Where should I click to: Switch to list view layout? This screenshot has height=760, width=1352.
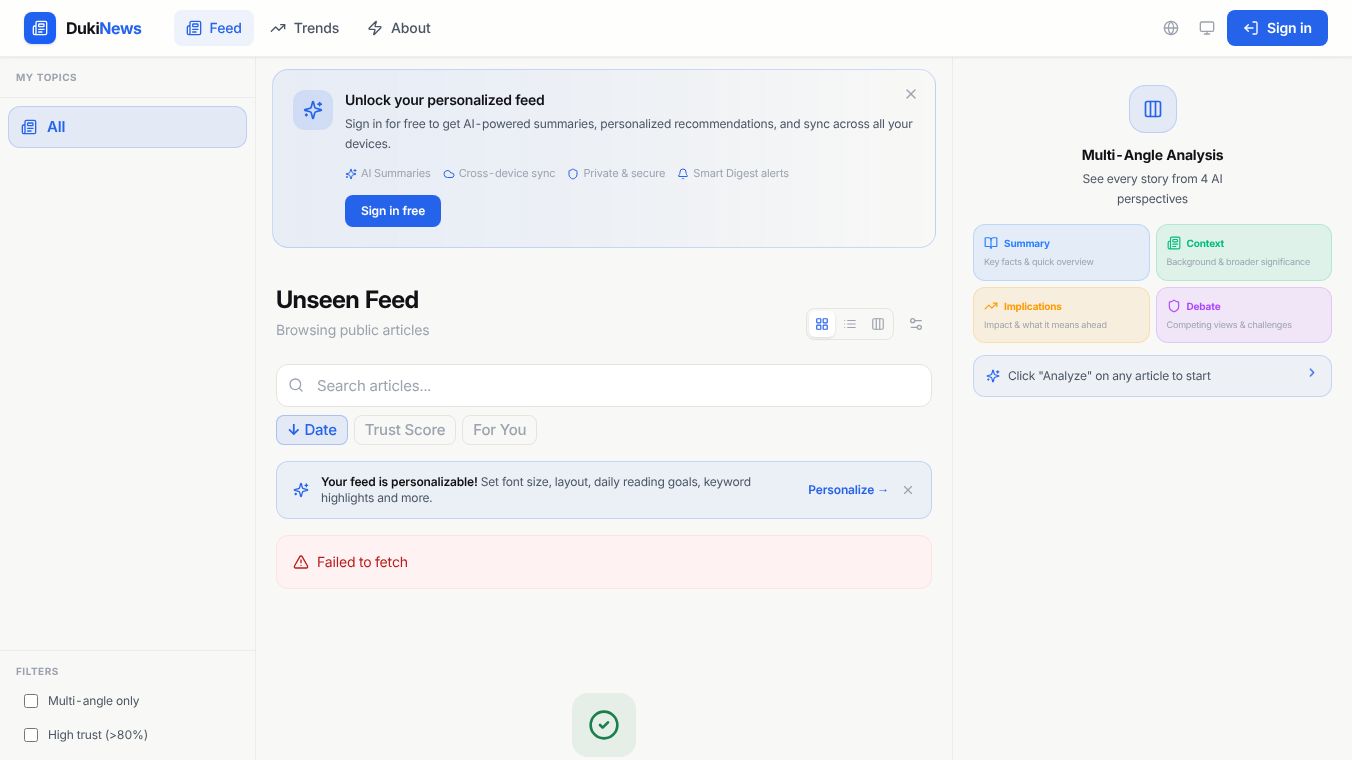coord(850,324)
